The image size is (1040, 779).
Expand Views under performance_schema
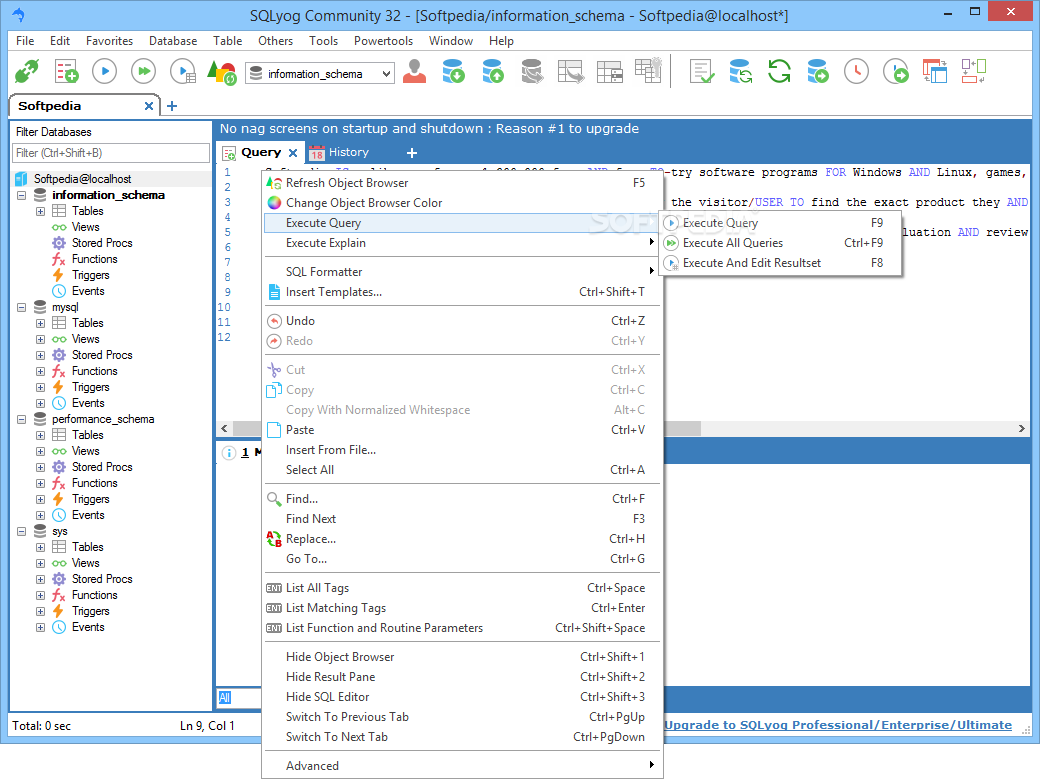(40, 451)
